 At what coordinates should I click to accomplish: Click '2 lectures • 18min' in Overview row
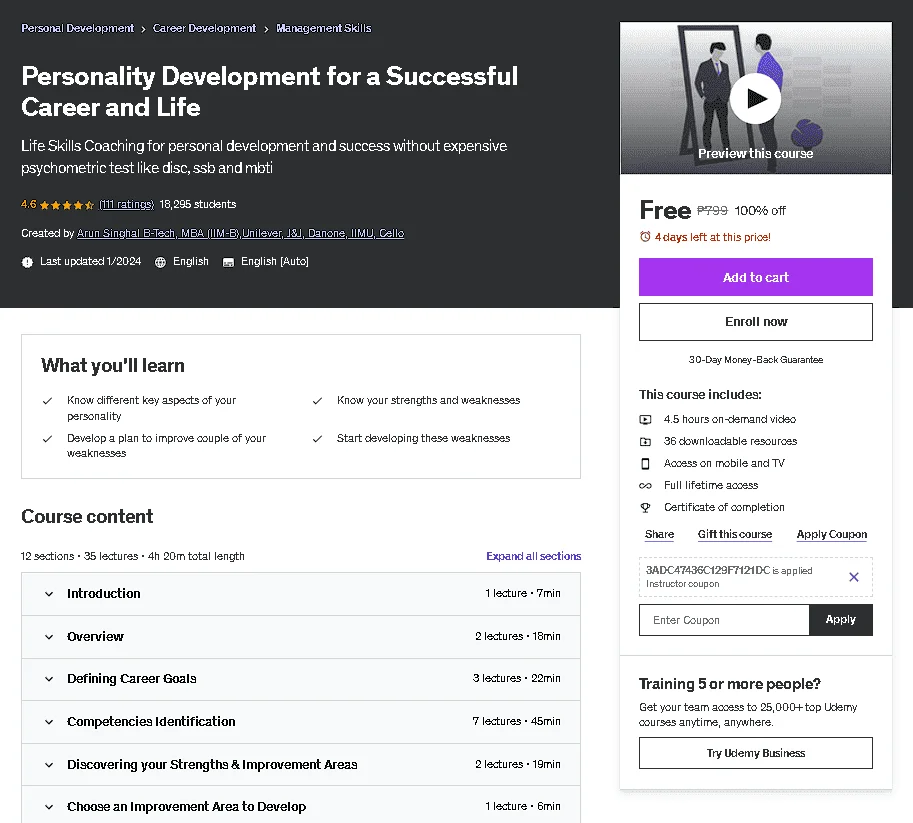pos(518,637)
